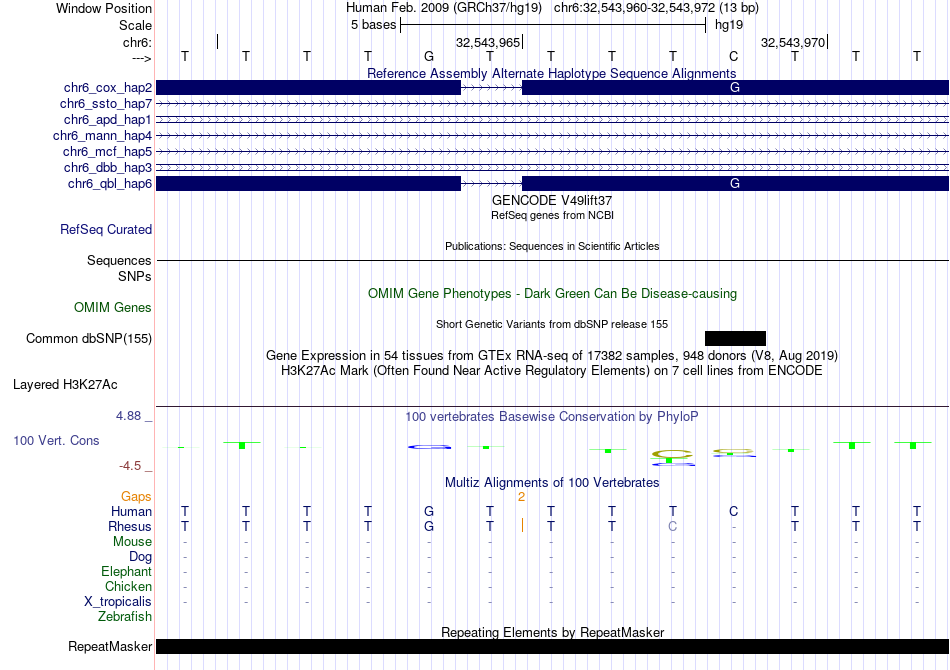
Task: Click the black RepeatMasker element bar
Action: [x=553, y=646]
